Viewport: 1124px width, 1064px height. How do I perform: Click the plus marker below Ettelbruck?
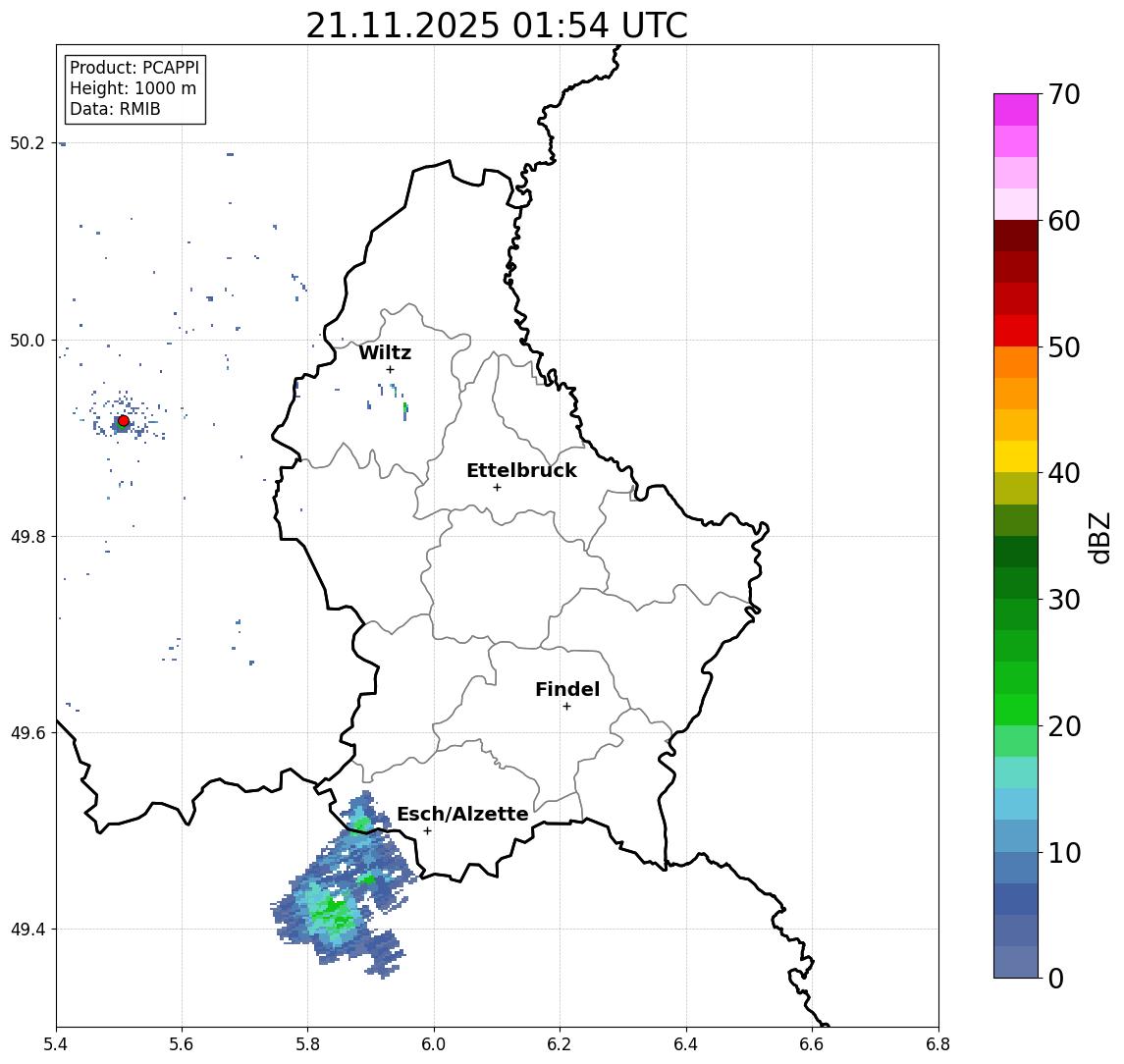coord(497,488)
